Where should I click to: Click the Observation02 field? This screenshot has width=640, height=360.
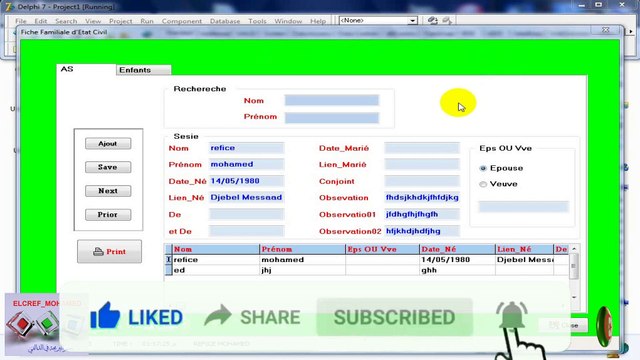(x=422, y=231)
